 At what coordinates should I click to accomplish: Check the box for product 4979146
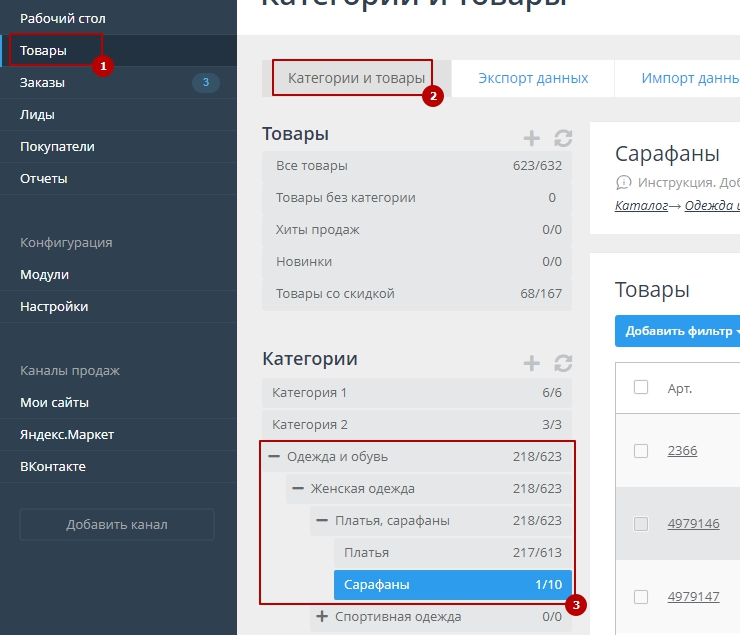tap(641, 524)
